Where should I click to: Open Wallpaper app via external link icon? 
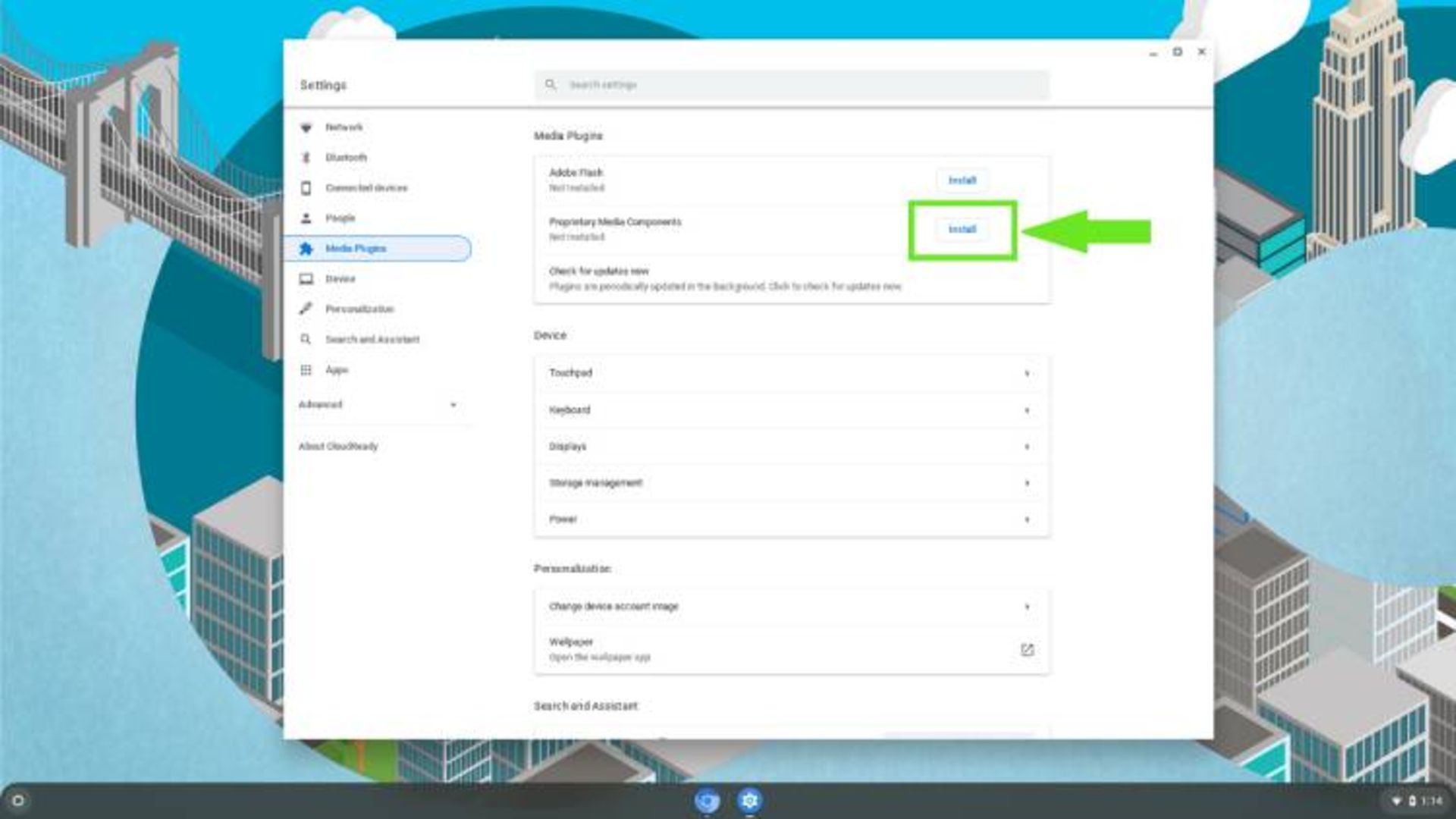click(1027, 650)
